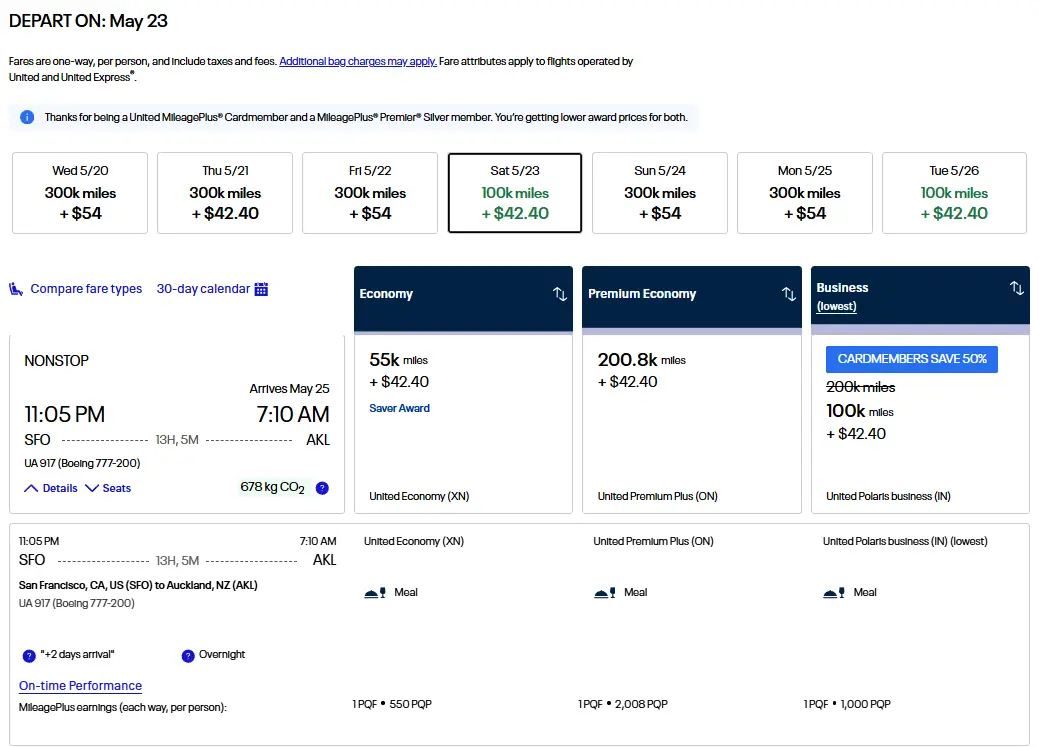Screen dimensions: 1039x747
Task: Click the "DEPART ON: May 23" heading
Action: (x=88, y=21)
